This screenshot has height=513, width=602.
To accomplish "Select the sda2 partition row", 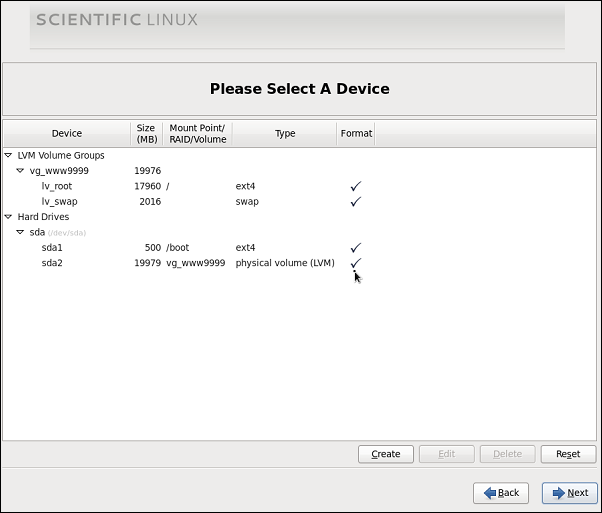I will click(x=299, y=263).
